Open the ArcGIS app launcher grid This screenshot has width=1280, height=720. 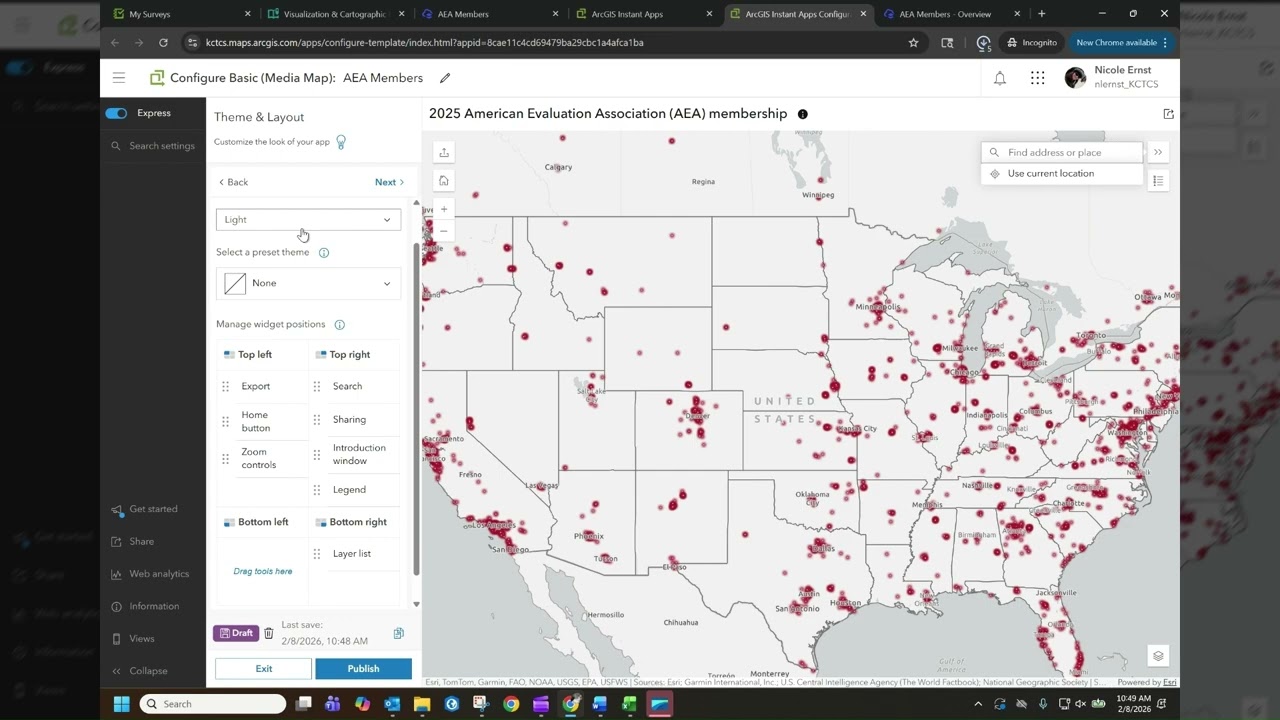click(1037, 78)
